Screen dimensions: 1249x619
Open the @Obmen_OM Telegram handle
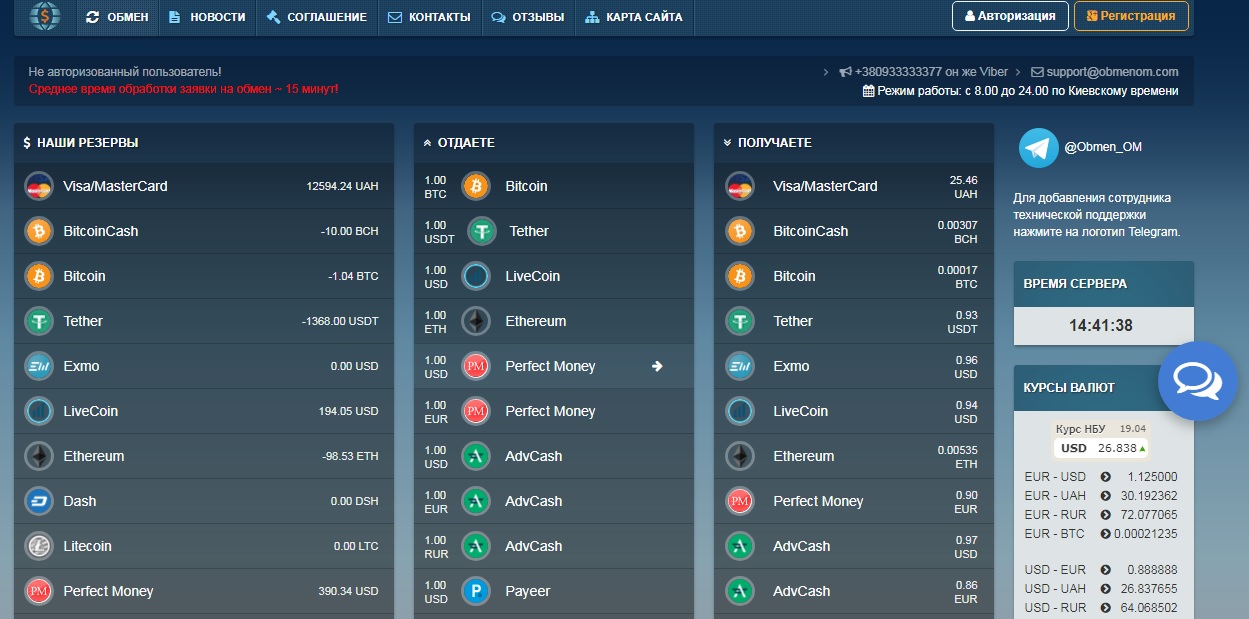click(x=1103, y=147)
